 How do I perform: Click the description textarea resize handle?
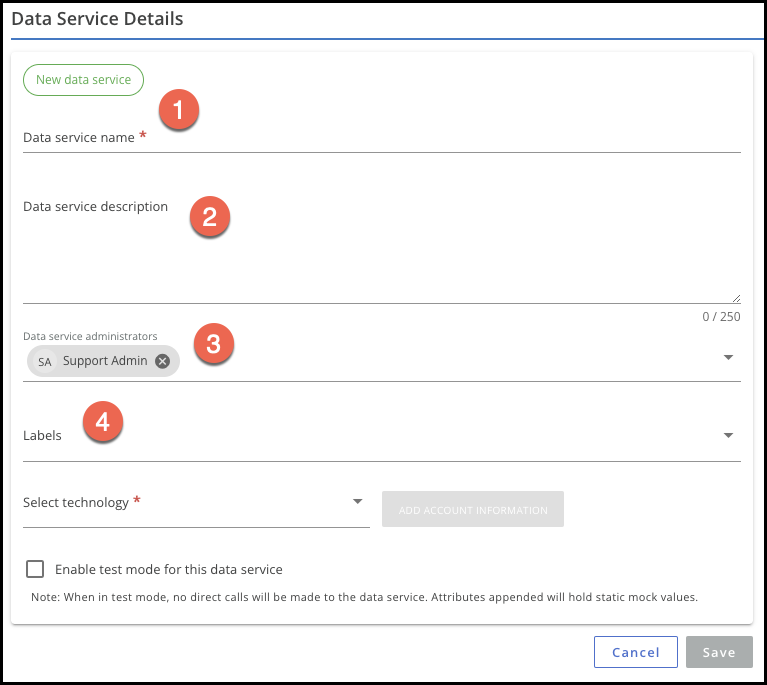(x=737, y=298)
